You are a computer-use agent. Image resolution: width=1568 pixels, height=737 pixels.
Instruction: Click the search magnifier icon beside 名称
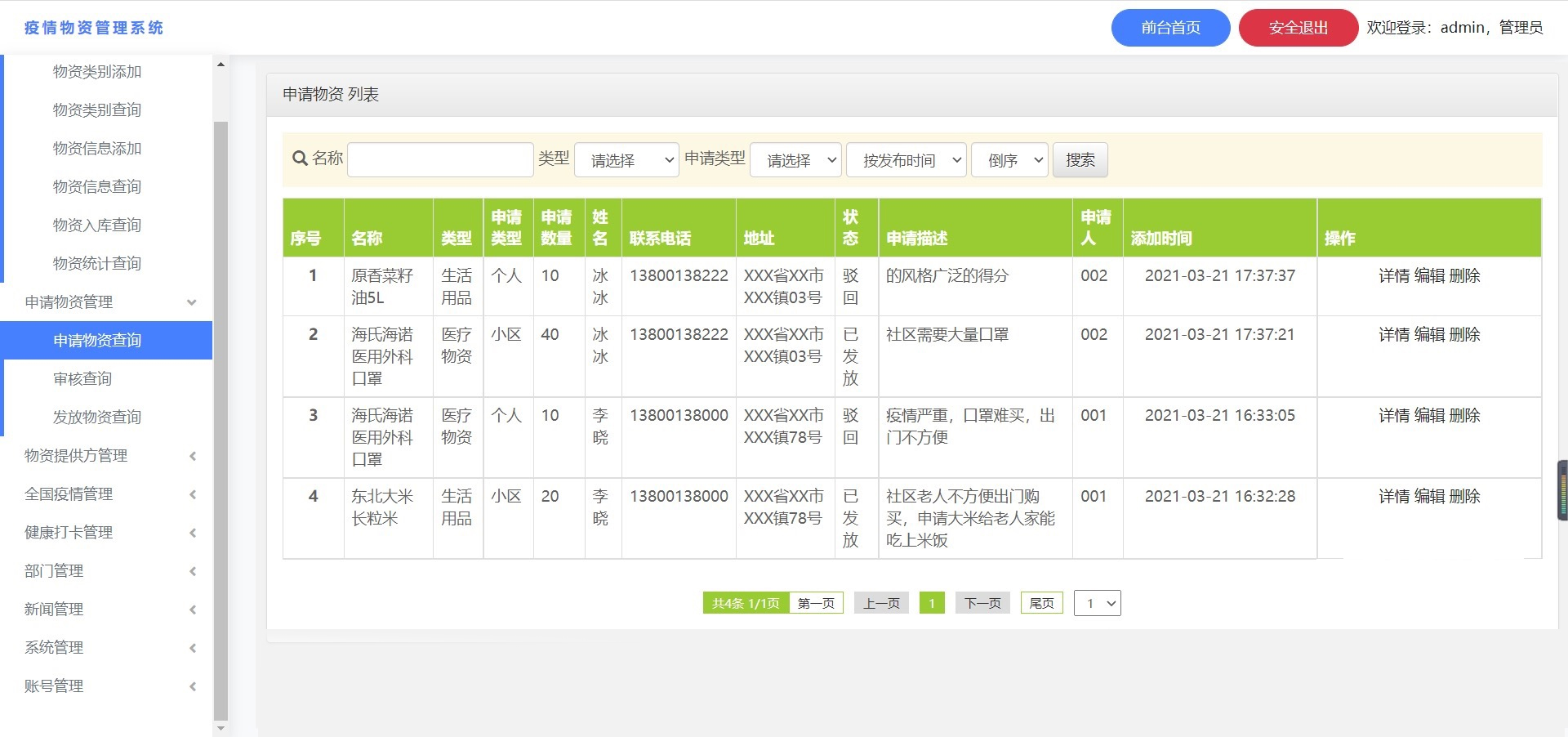click(300, 159)
